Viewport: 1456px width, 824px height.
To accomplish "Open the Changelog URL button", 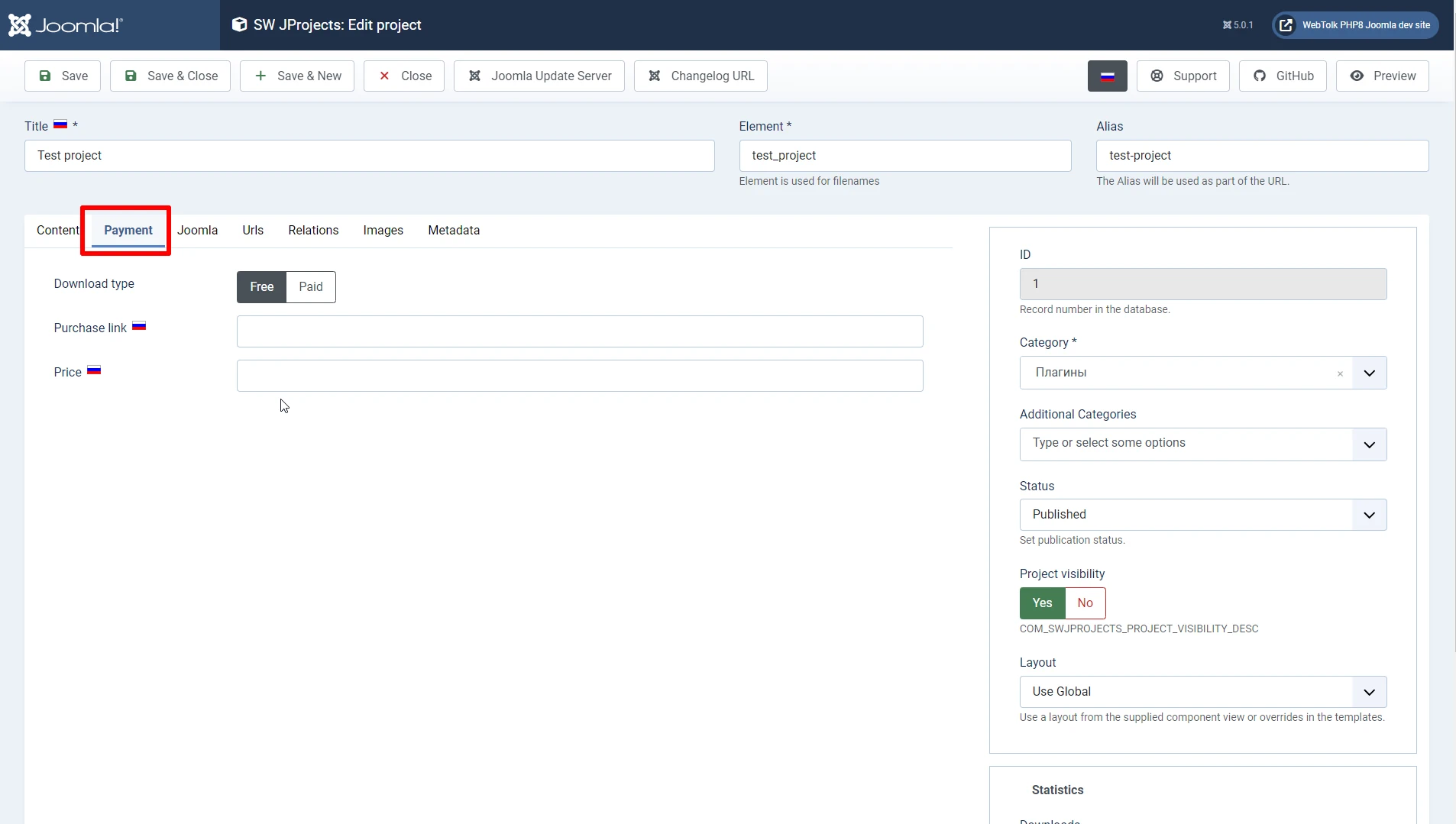I will click(x=700, y=76).
